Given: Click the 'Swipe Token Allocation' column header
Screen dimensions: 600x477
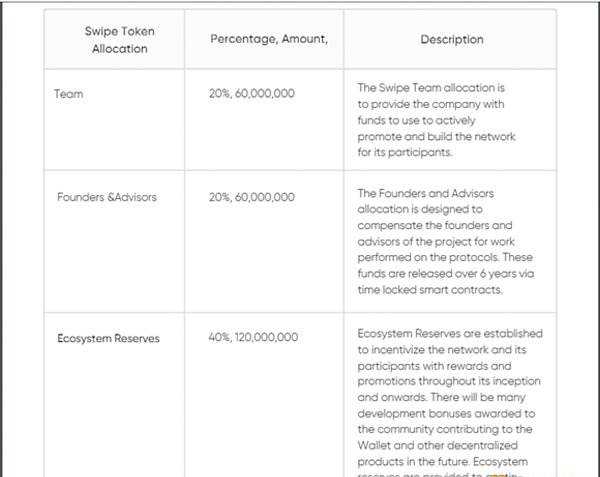Looking at the screenshot, I should [119, 40].
